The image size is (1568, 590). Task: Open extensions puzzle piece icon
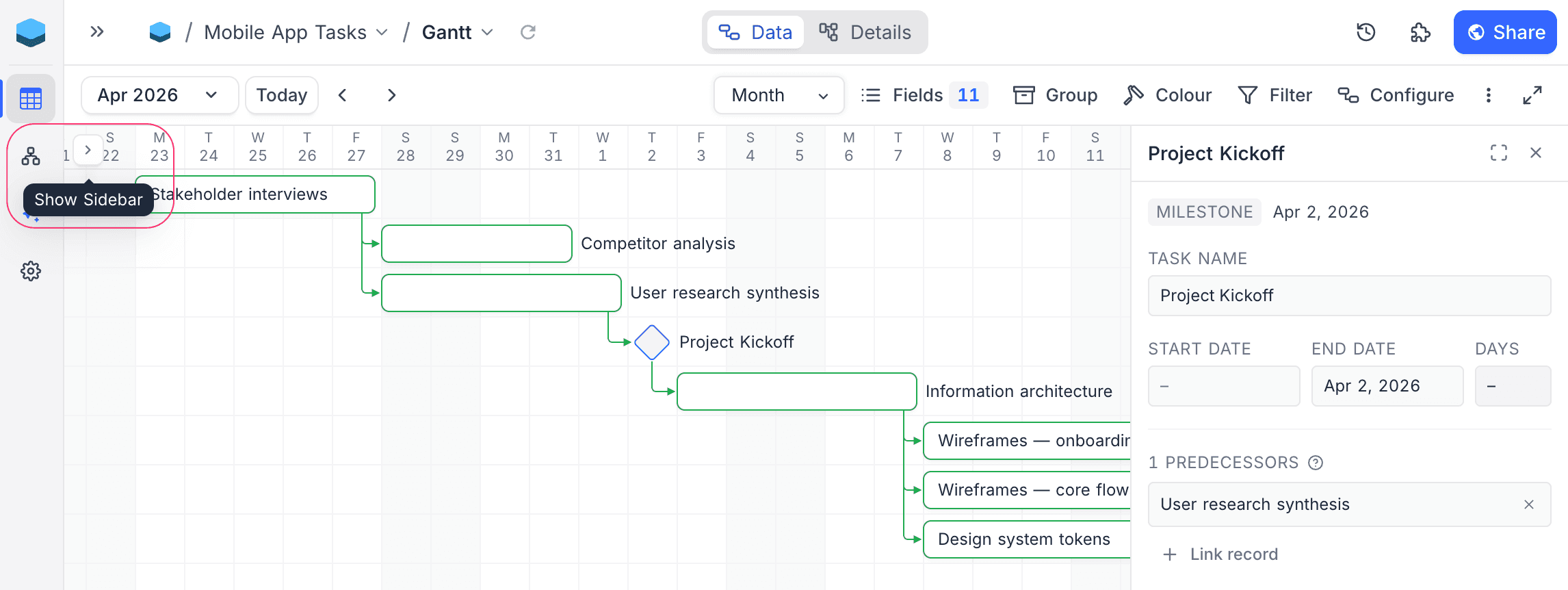tap(1420, 32)
